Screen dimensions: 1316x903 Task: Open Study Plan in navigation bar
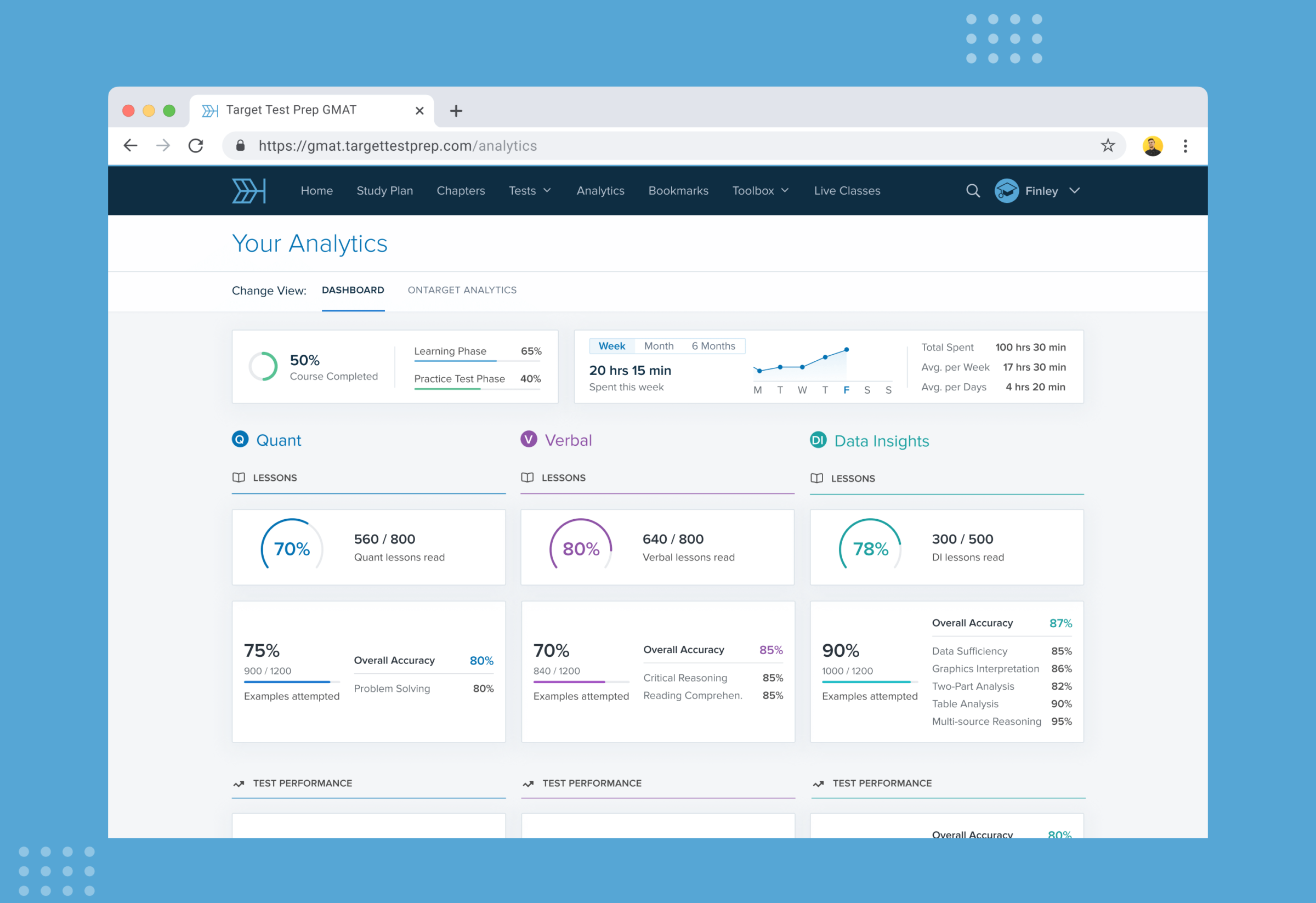(x=384, y=191)
